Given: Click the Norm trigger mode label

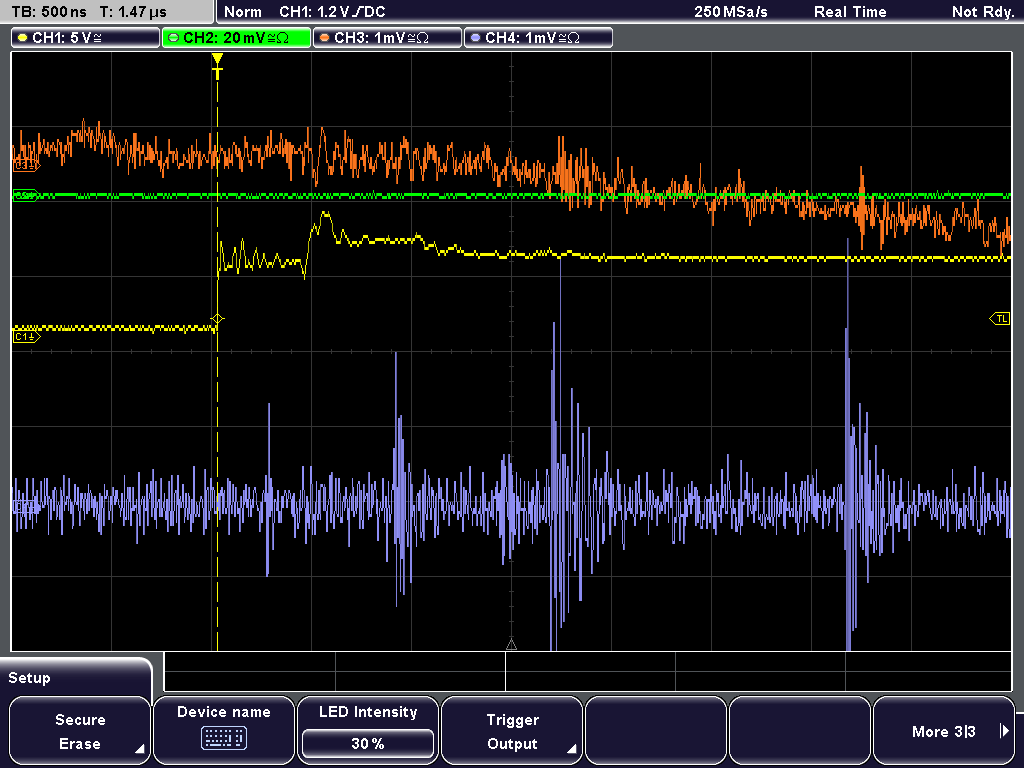Looking at the screenshot, I should 243,12.
